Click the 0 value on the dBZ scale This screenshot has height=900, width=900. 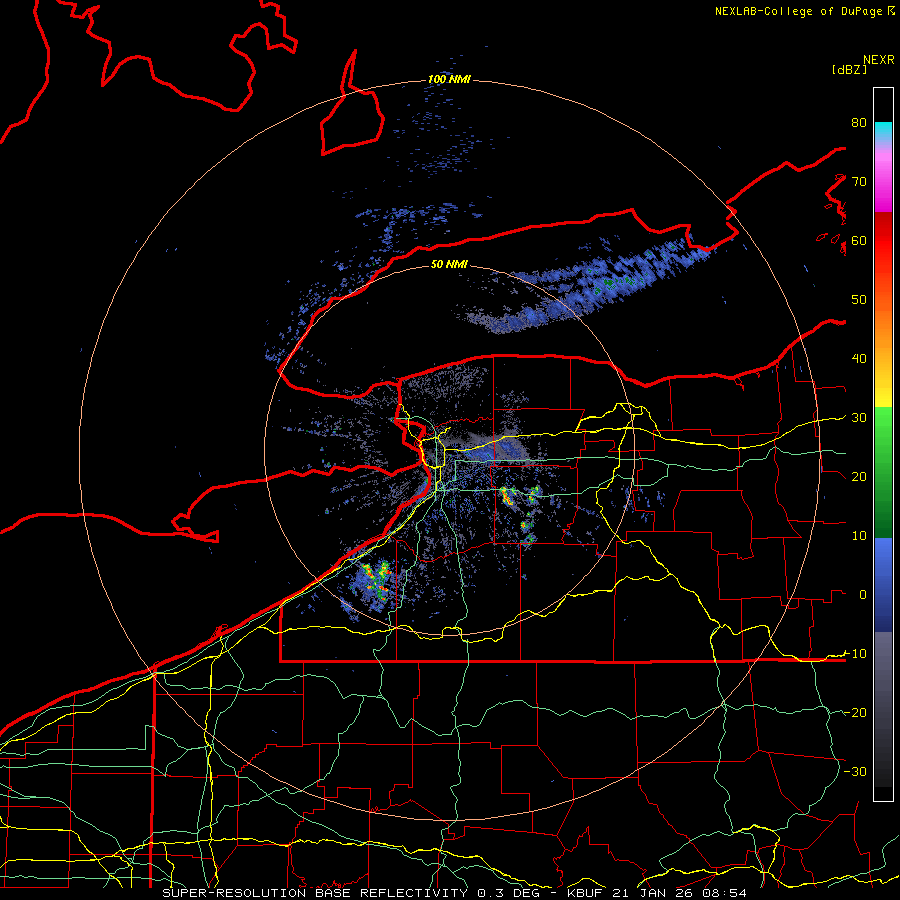point(863,595)
